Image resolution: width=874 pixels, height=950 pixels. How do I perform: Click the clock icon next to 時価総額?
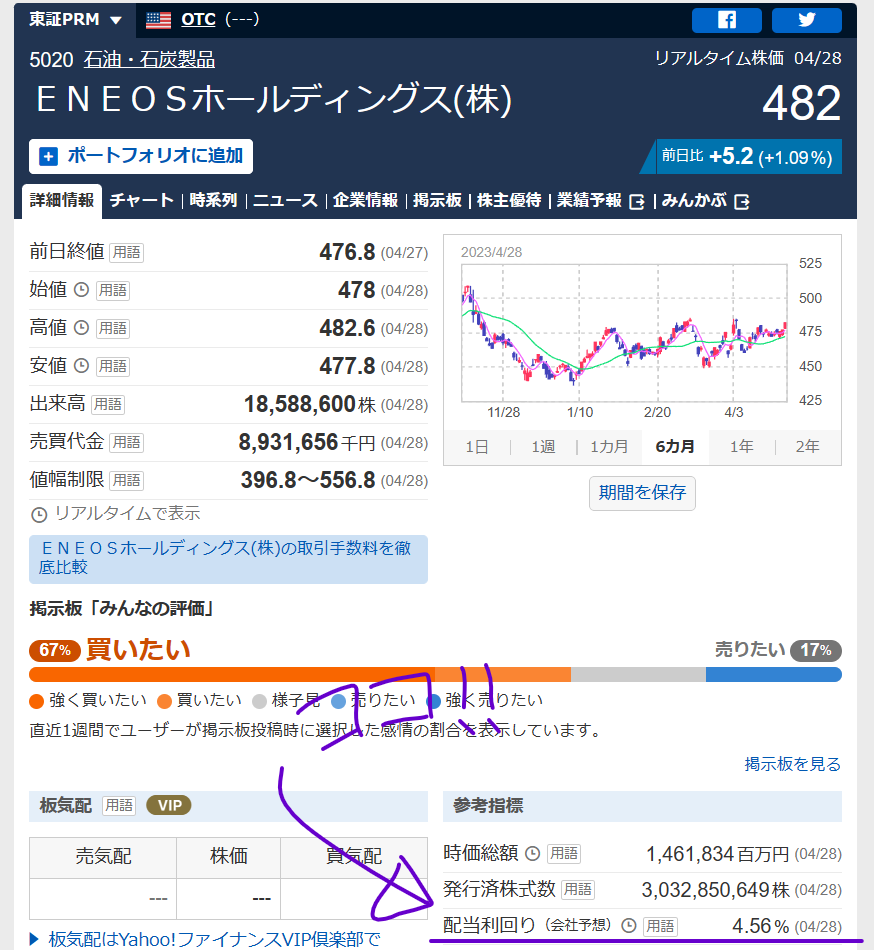point(532,854)
